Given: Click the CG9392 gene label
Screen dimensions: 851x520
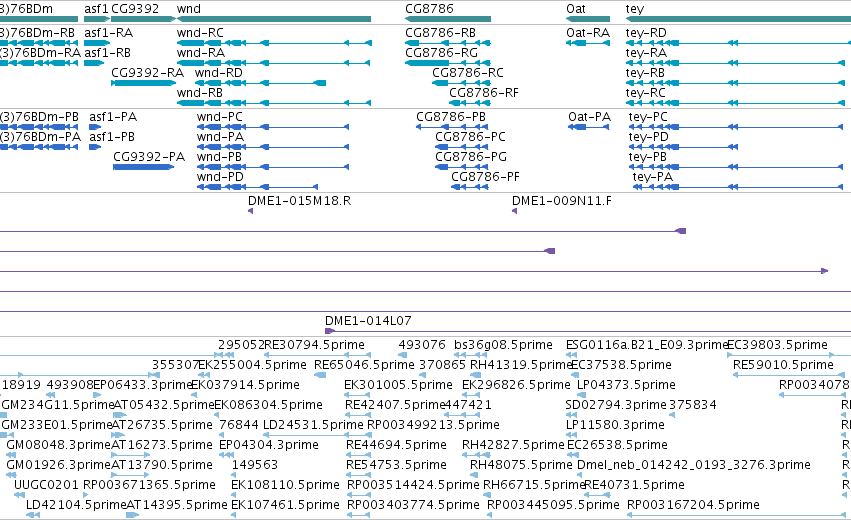Looking at the screenshot, I should pos(135,9).
